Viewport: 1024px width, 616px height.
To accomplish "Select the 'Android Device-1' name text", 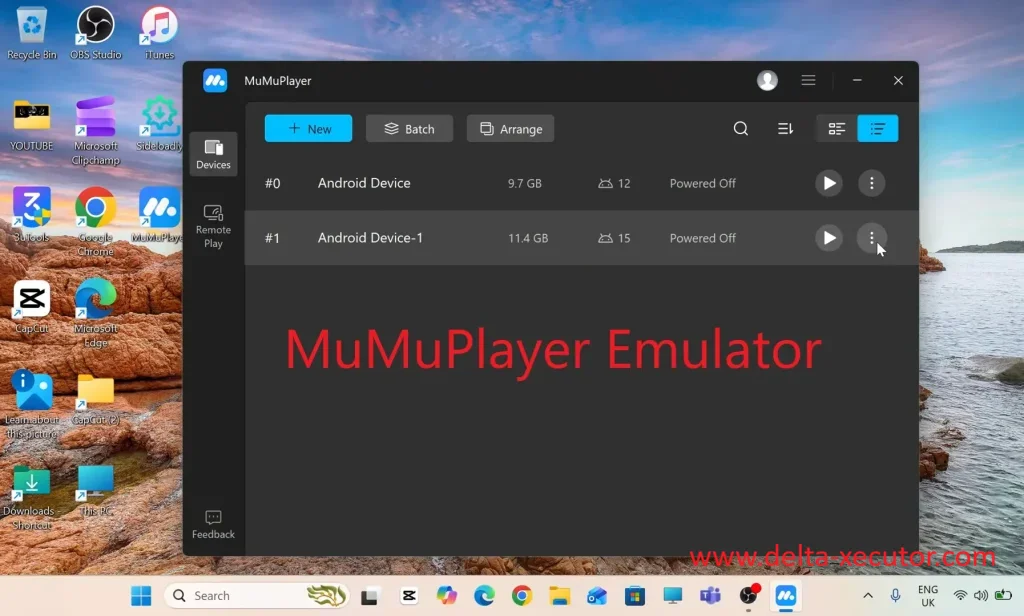I will 370,238.
